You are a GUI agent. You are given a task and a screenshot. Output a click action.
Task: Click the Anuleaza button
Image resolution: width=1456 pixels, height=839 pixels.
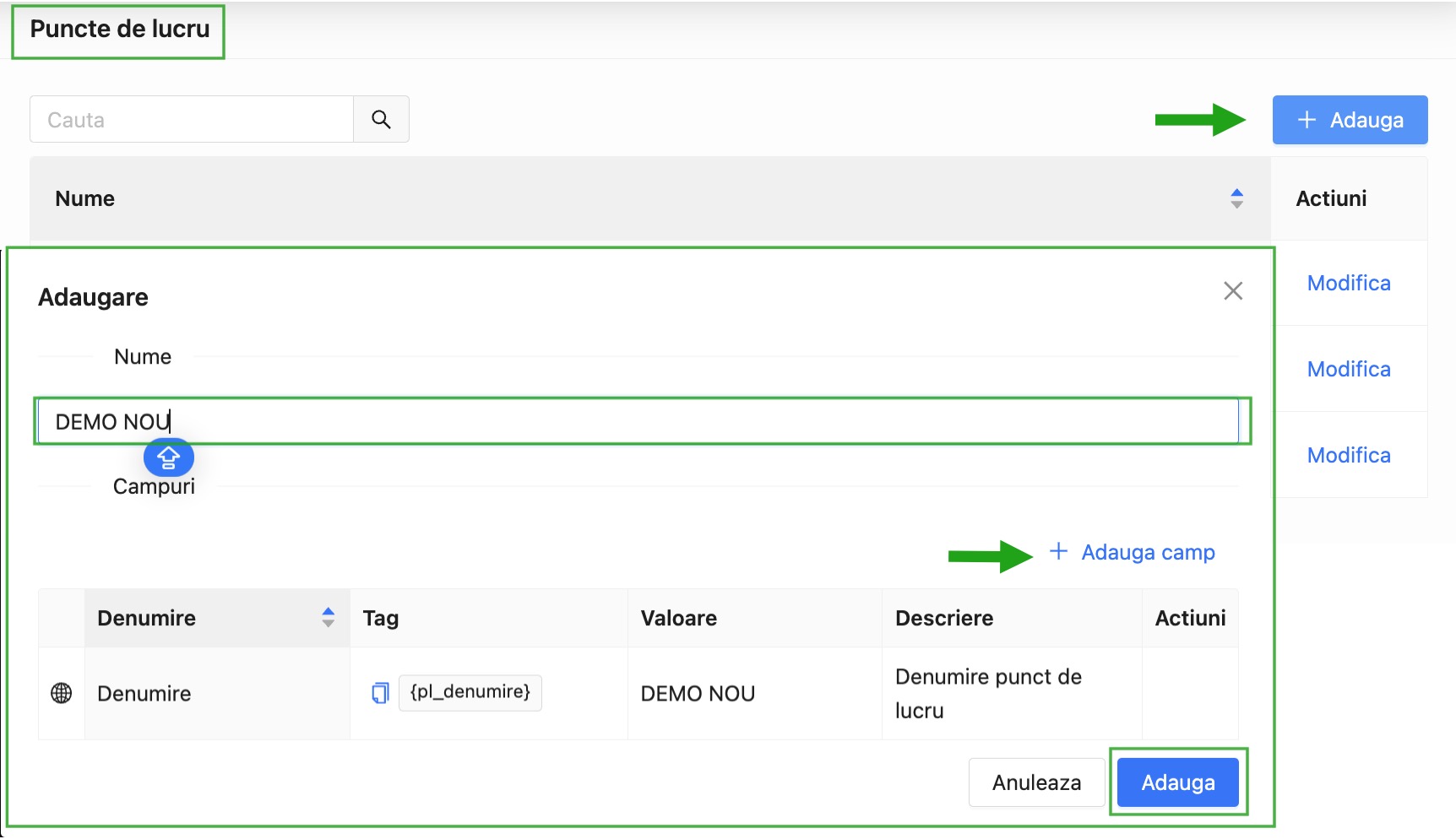click(x=1036, y=782)
